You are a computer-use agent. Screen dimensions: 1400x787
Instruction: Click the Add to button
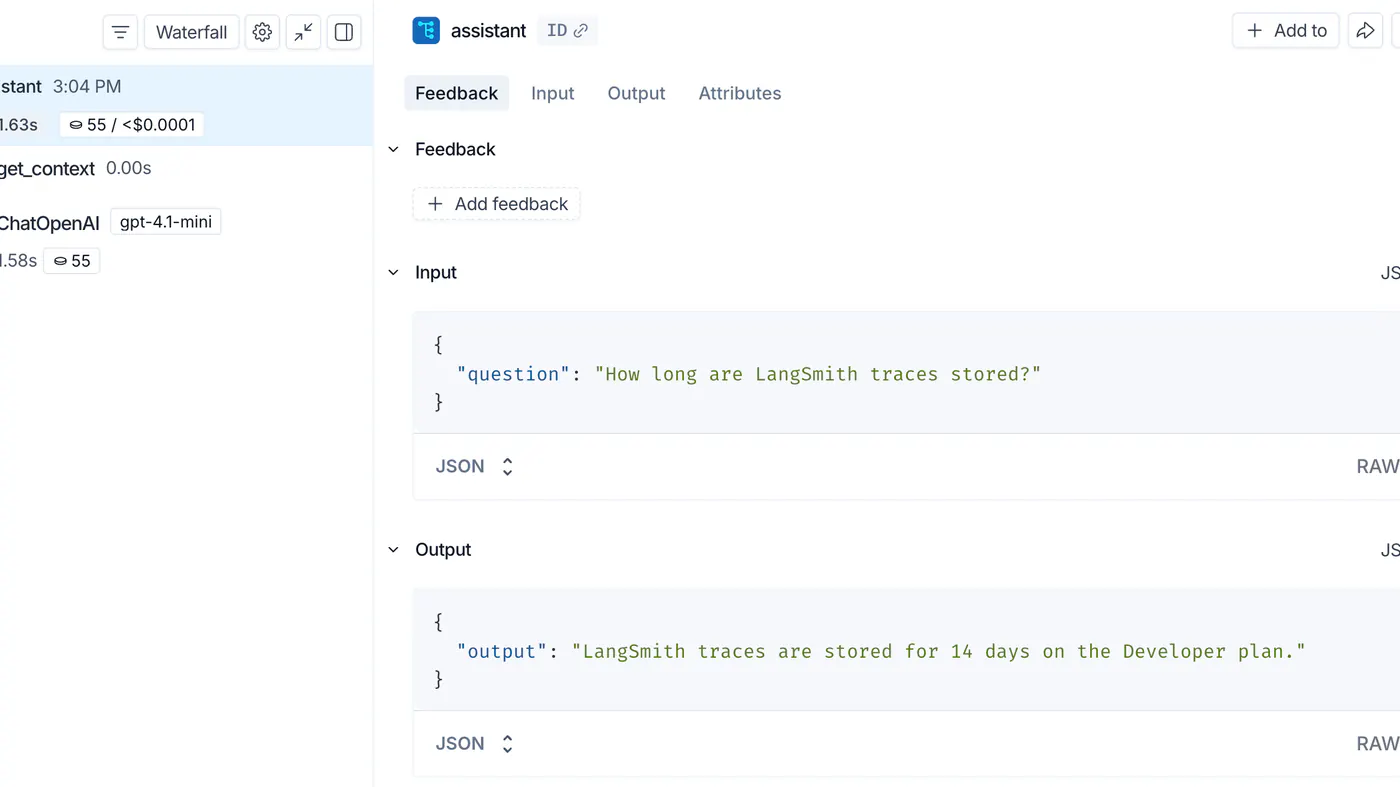[1286, 31]
